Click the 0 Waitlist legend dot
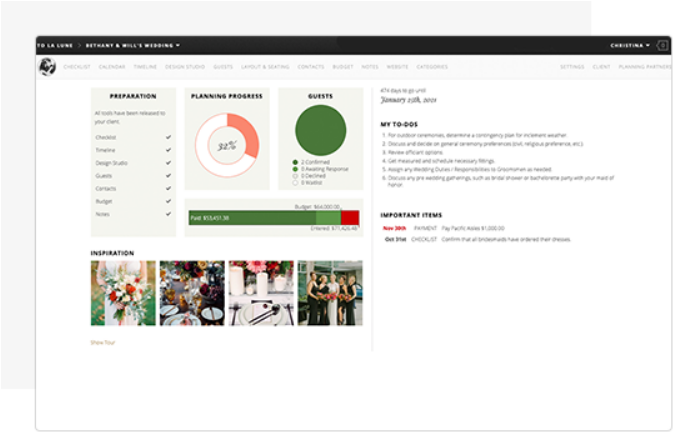 pos(295,183)
